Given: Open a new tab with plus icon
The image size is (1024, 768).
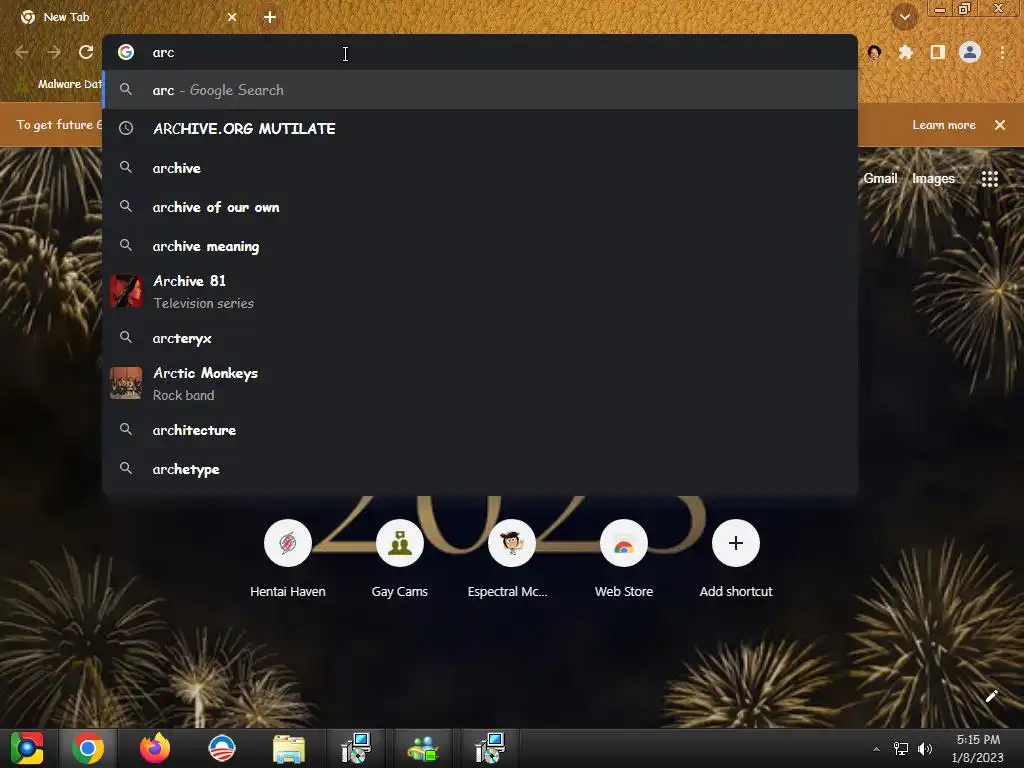Looking at the screenshot, I should coord(270,17).
